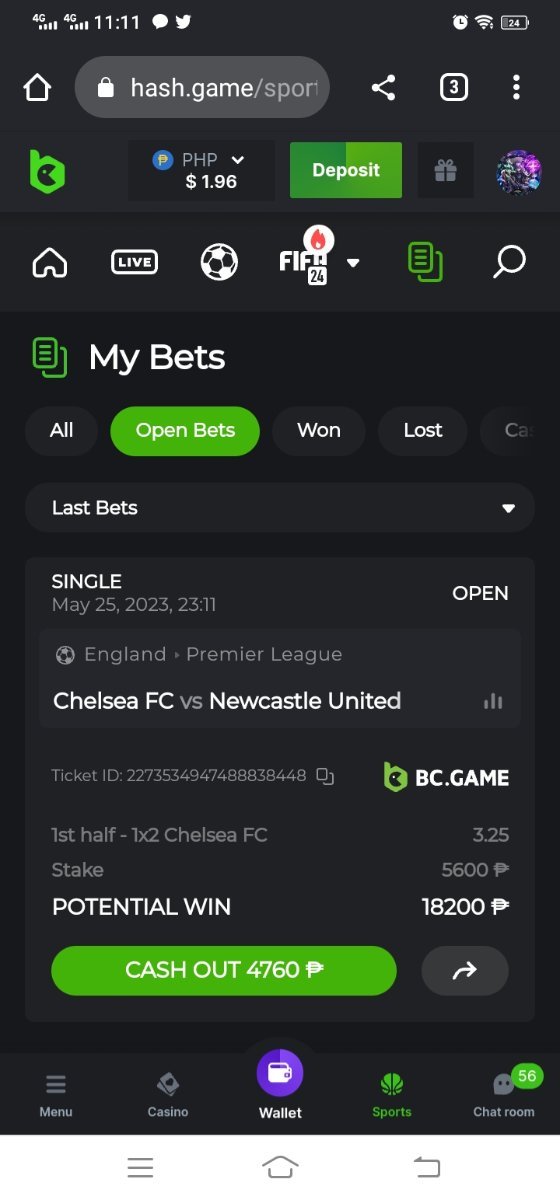Viewport: 560px width, 1200px height.
Task: Switch to the All bets filter
Action: [61, 431]
